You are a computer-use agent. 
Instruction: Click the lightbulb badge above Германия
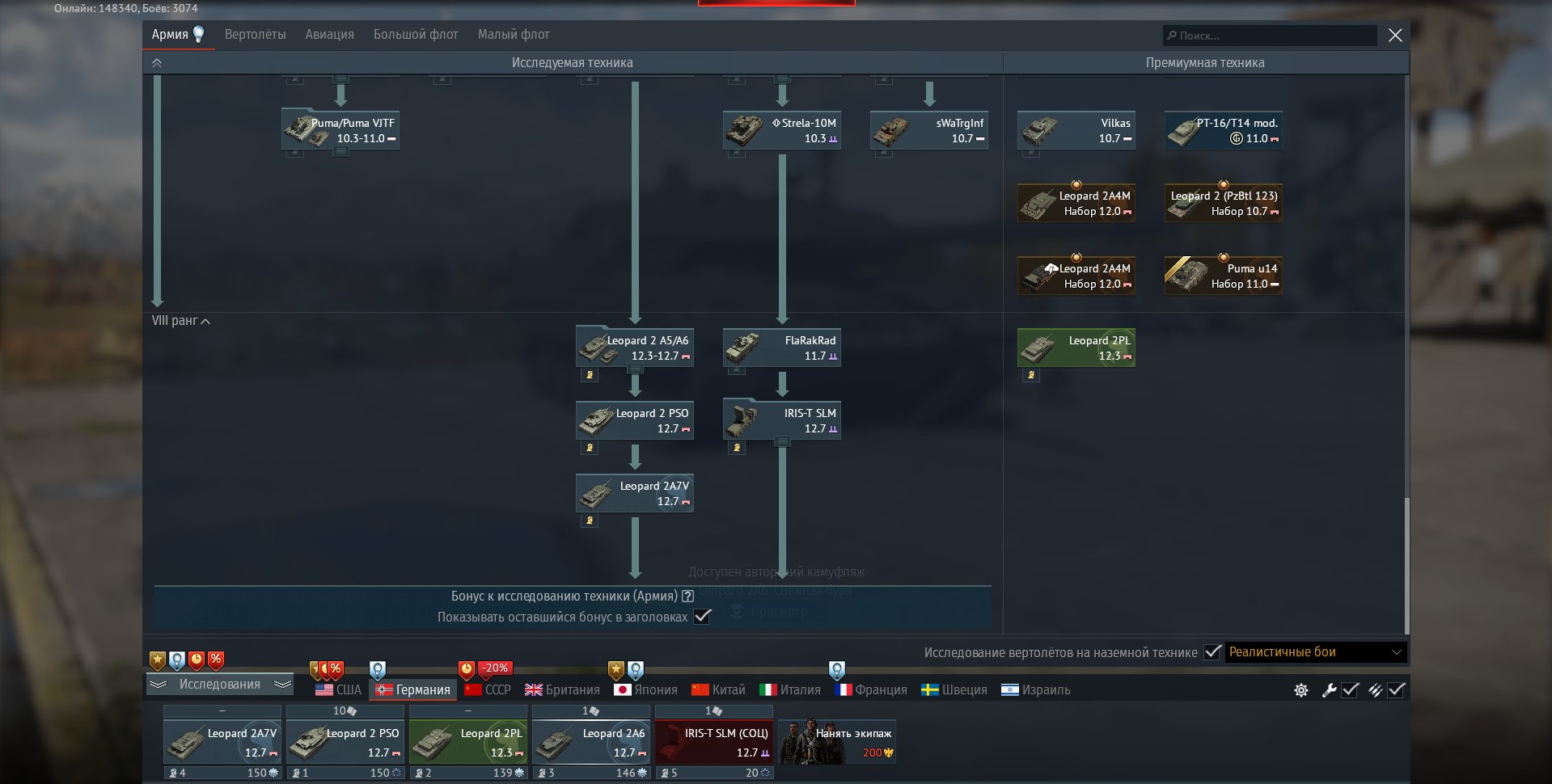tap(377, 670)
